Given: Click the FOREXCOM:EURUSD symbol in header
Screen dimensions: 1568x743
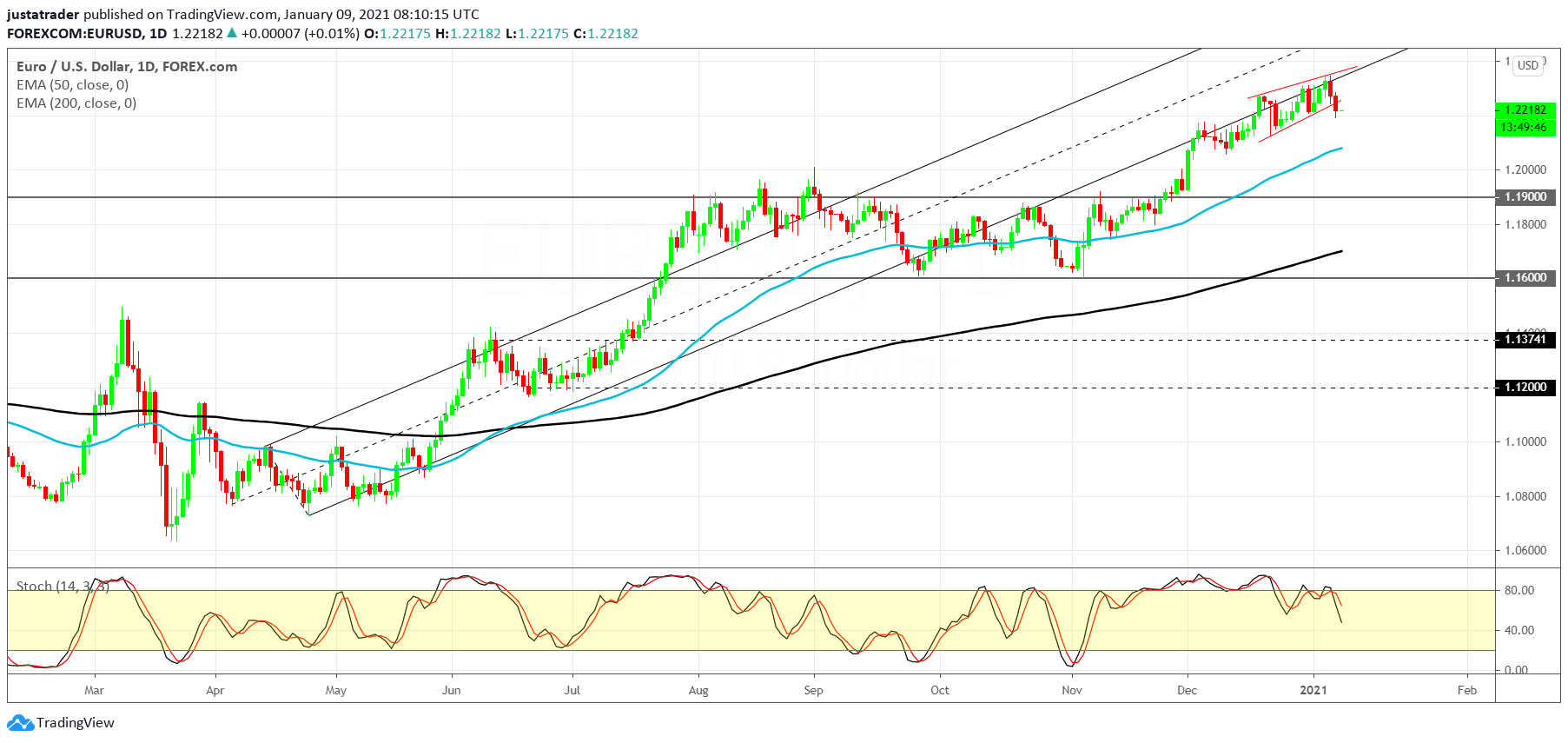Looking at the screenshot, I should click(74, 34).
